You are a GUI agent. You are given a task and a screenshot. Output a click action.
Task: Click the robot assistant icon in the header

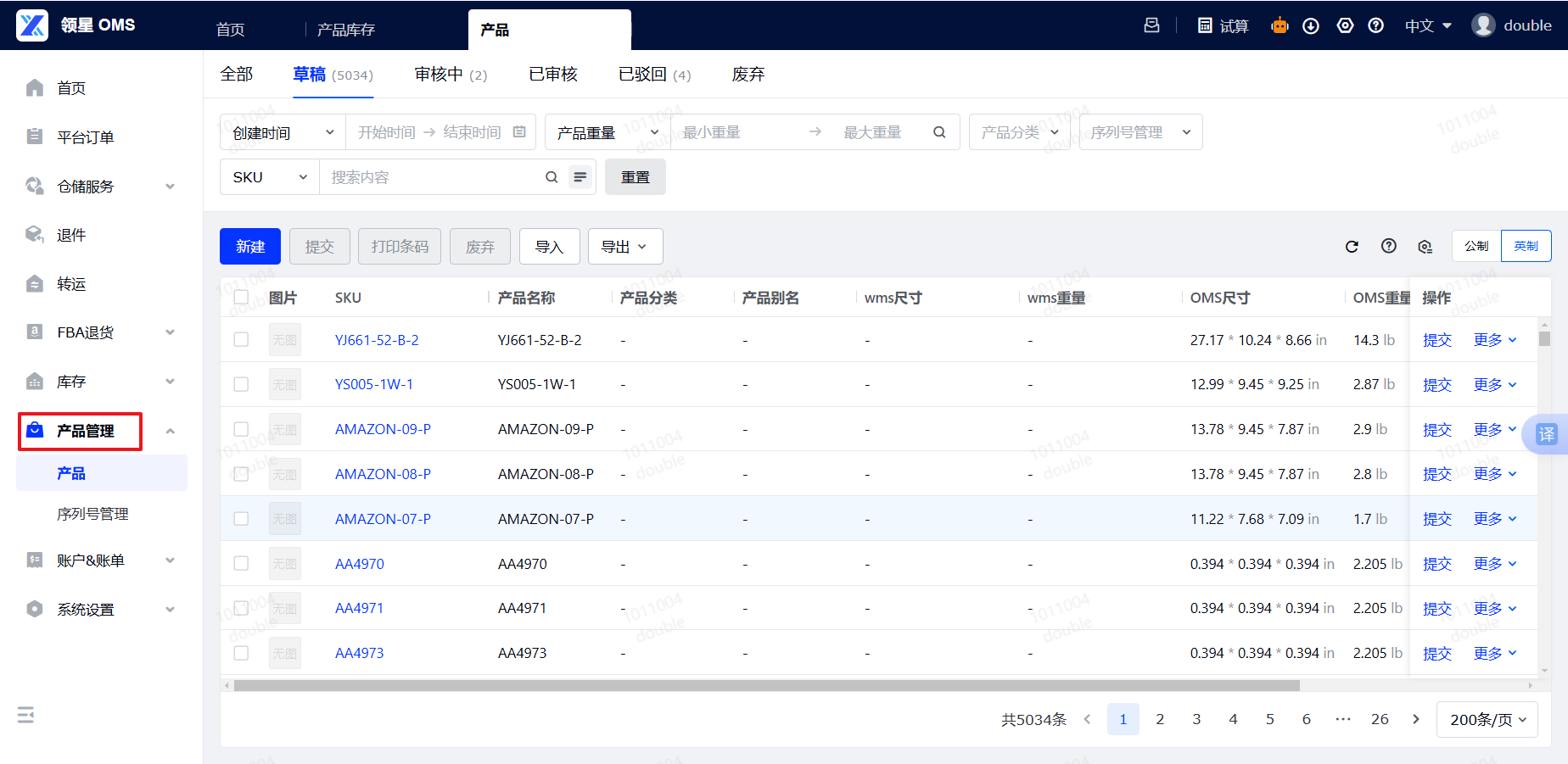[x=1280, y=25]
